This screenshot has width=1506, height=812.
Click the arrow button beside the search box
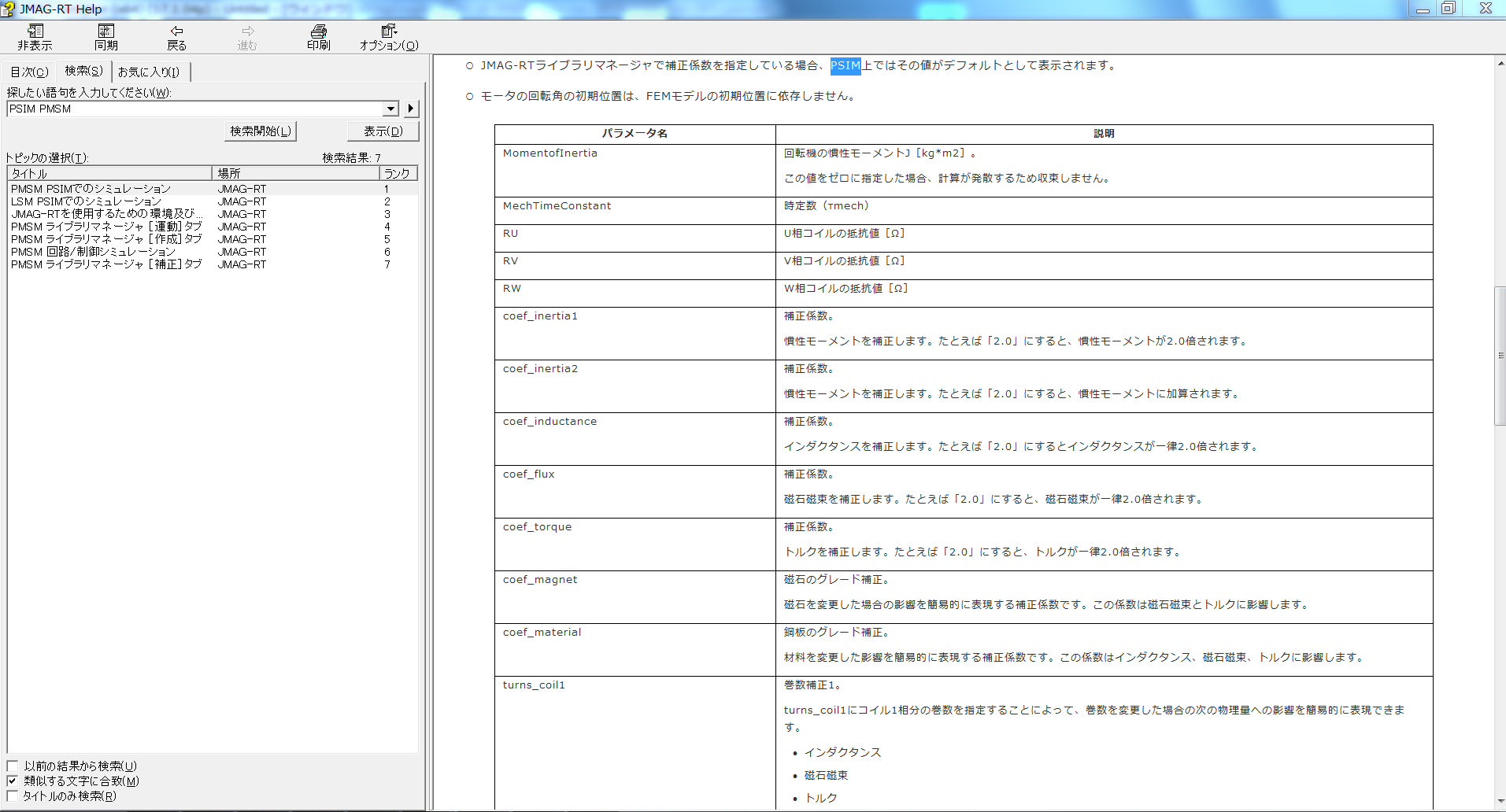point(411,109)
